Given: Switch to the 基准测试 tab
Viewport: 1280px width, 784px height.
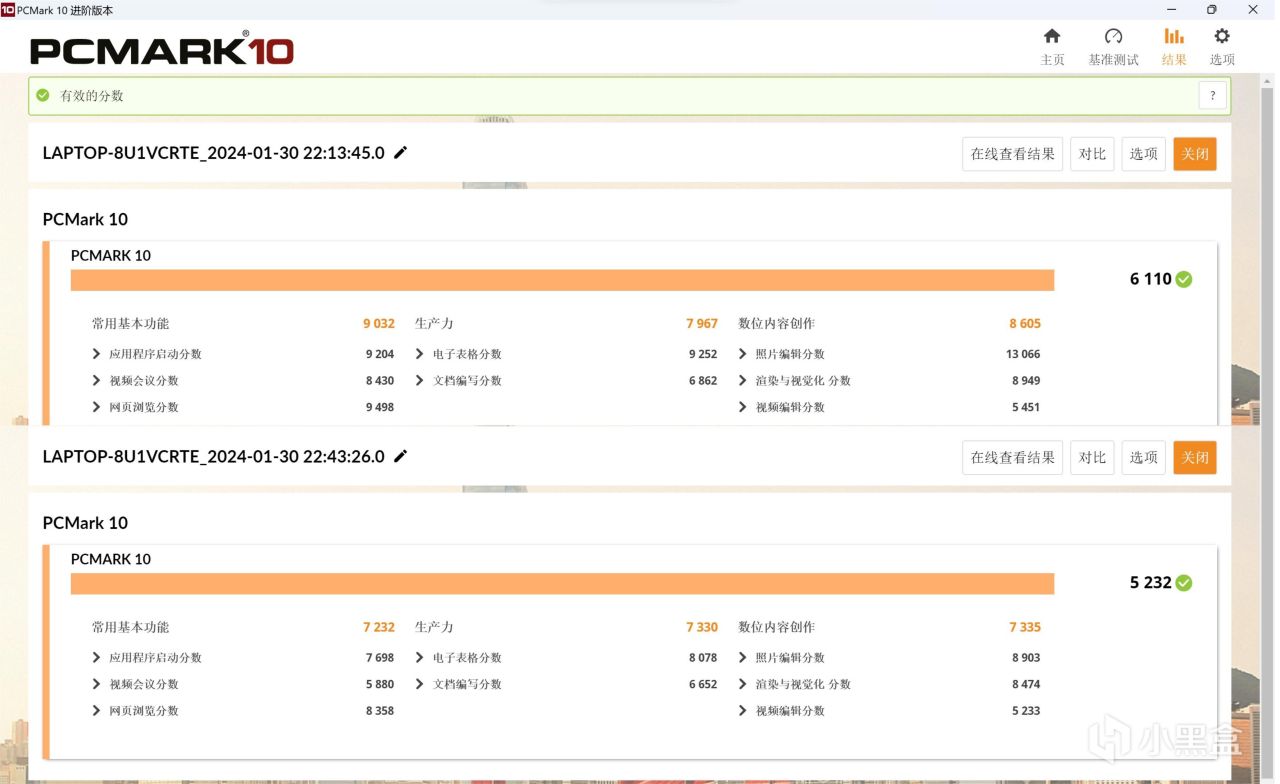Looking at the screenshot, I should (x=1113, y=47).
